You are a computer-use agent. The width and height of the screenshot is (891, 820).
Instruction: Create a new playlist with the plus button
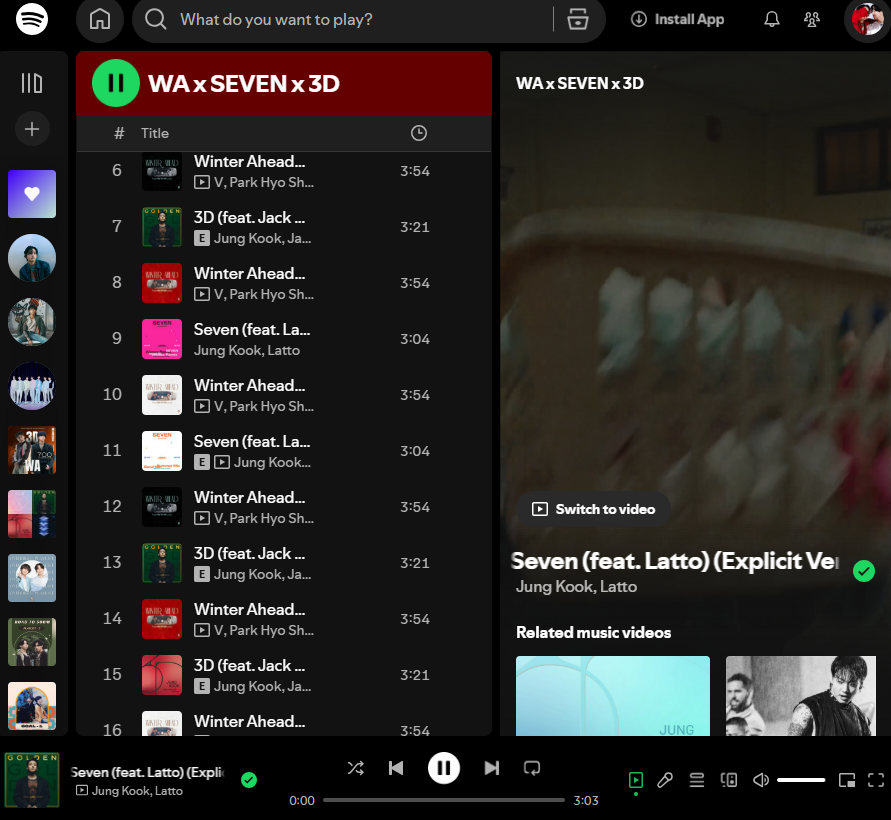pos(32,129)
